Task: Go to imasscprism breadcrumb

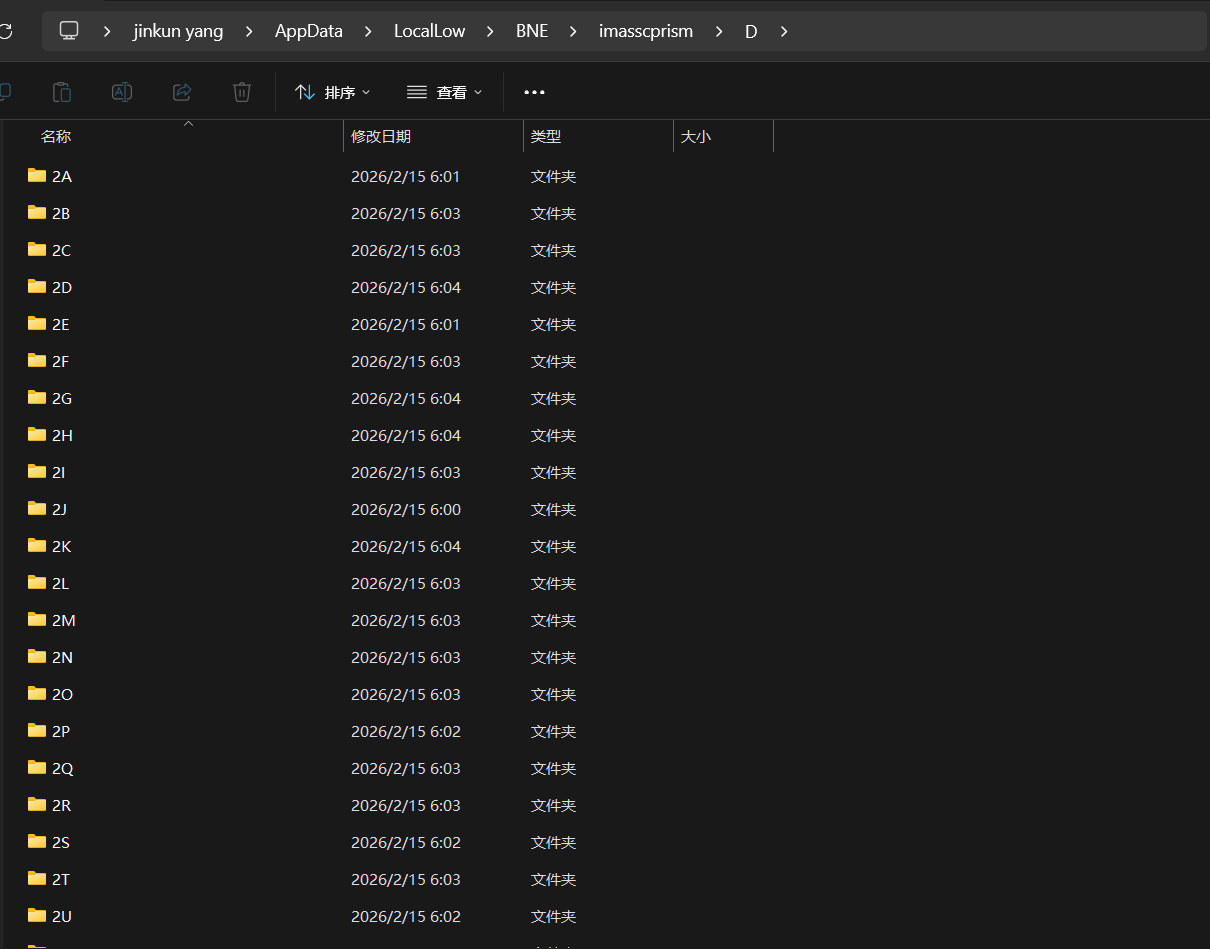Action: pyautogui.click(x=646, y=31)
